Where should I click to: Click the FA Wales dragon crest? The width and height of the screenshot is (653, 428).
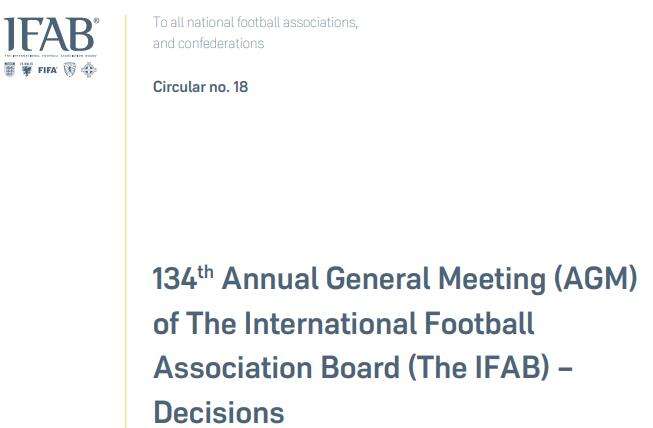[x=27, y=70]
